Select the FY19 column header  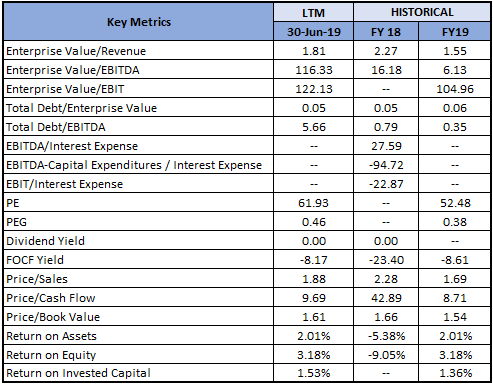point(455,32)
